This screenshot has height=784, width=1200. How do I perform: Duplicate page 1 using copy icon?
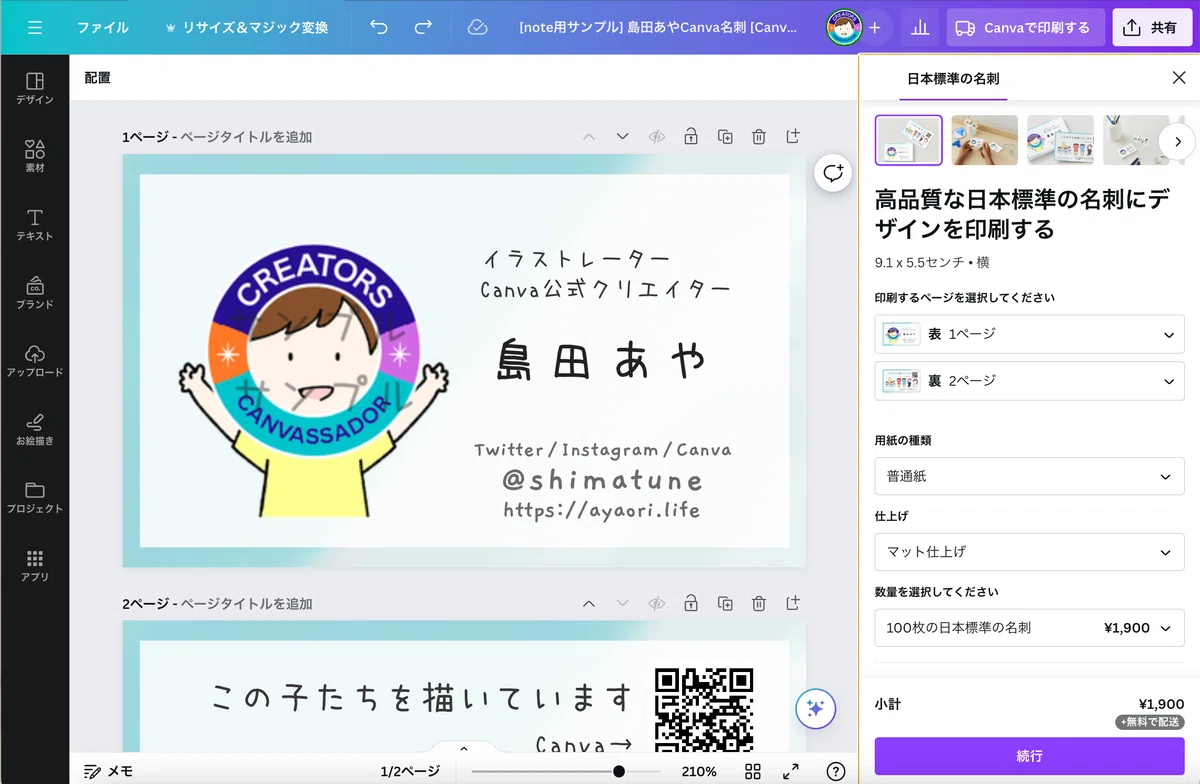click(725, 136)
